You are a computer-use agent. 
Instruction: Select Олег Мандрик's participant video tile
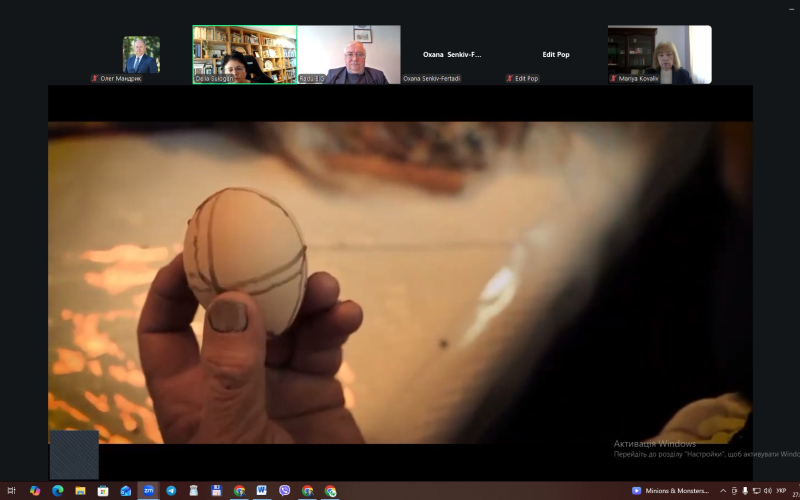(141, 55)
